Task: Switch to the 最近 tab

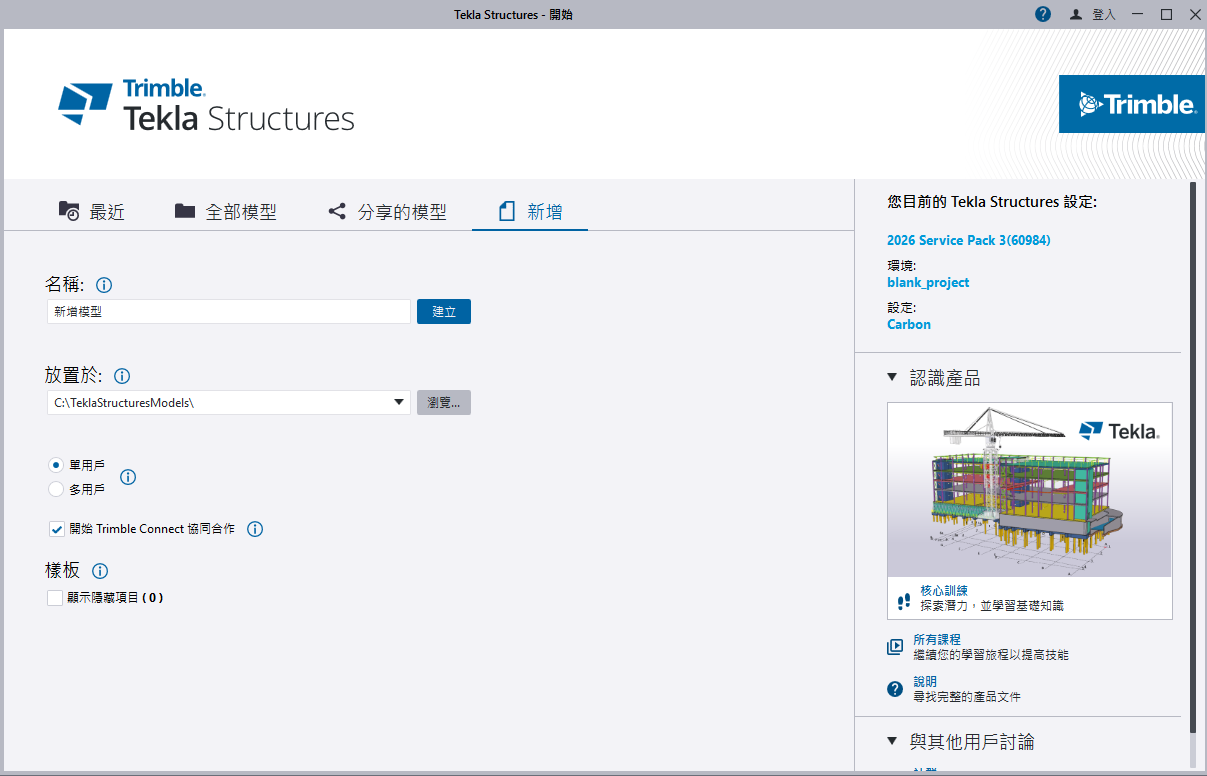Action: (x=91, y=212)
